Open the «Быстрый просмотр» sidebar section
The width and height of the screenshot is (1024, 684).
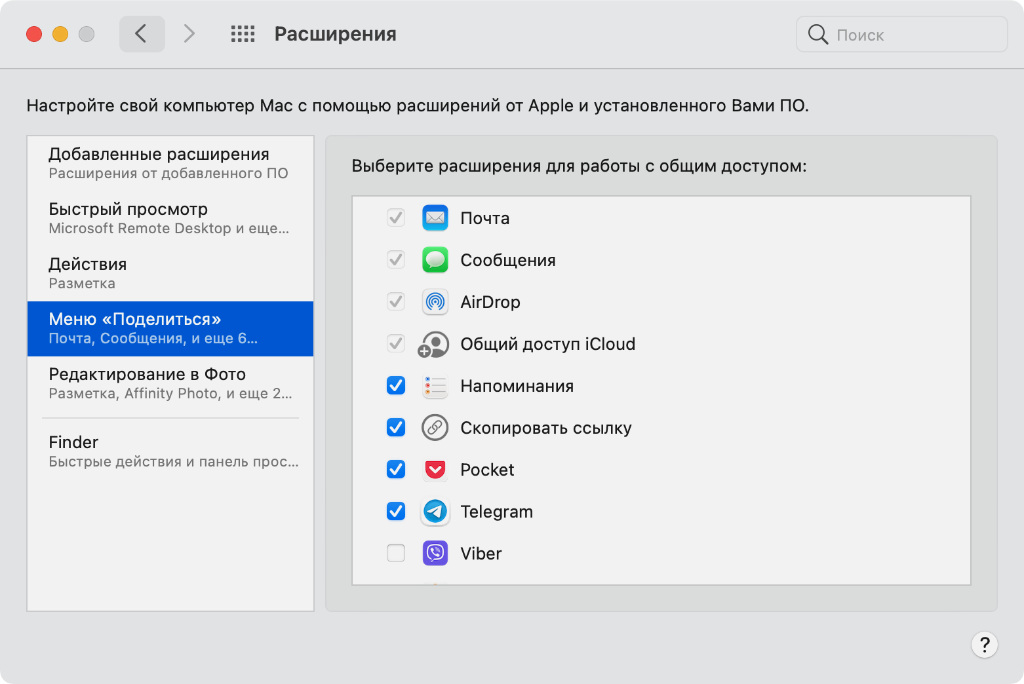(170, 218)
